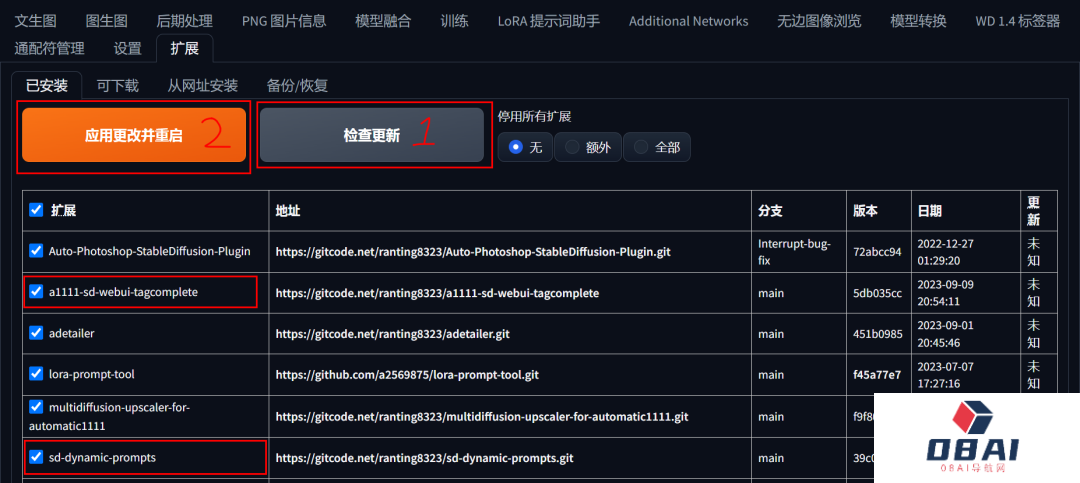Toggle the a1111-sd-webui-tagcomplete checkbox

click(36, 292)
